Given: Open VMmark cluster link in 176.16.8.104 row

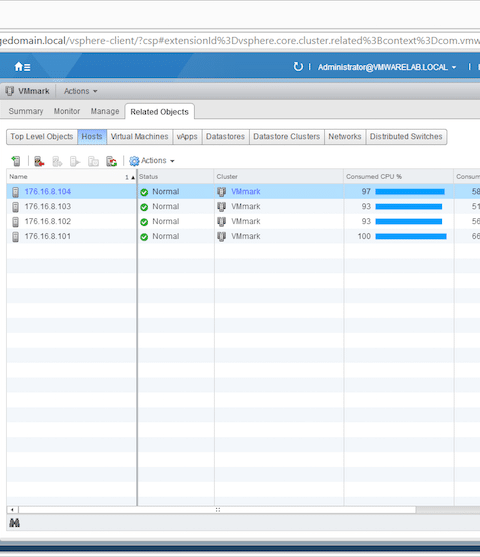Looking at the screenshot, I should pos(246,192).
